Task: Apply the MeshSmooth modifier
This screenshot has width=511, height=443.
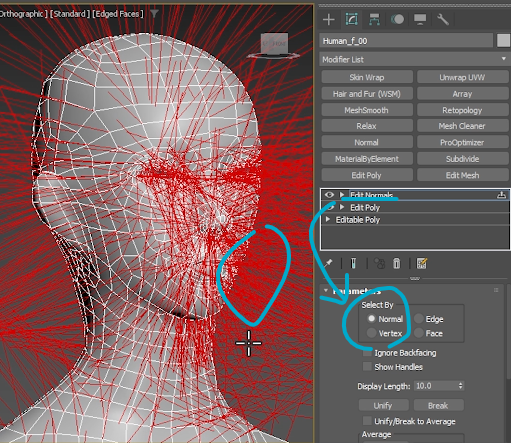Action: click(367, 110)
